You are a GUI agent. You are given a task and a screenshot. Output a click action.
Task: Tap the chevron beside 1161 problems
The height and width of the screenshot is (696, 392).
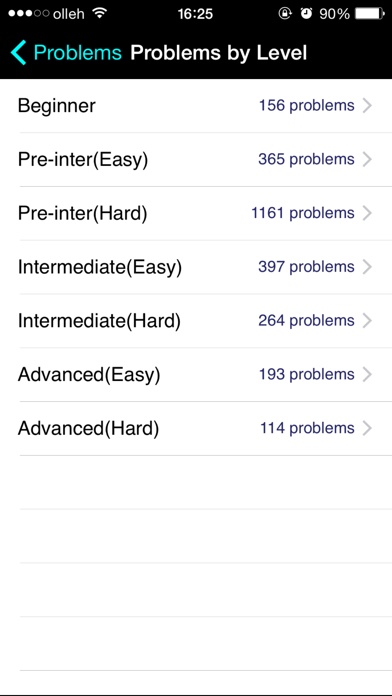click(367, 214)
